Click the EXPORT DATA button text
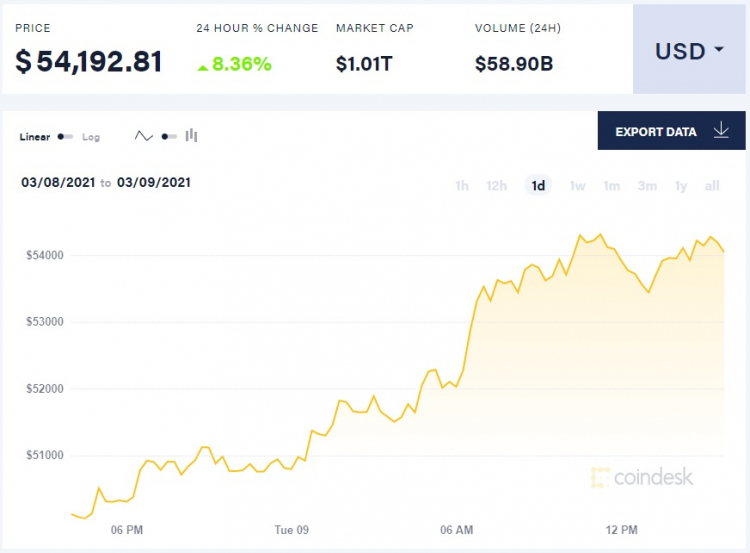 point(655,131)
